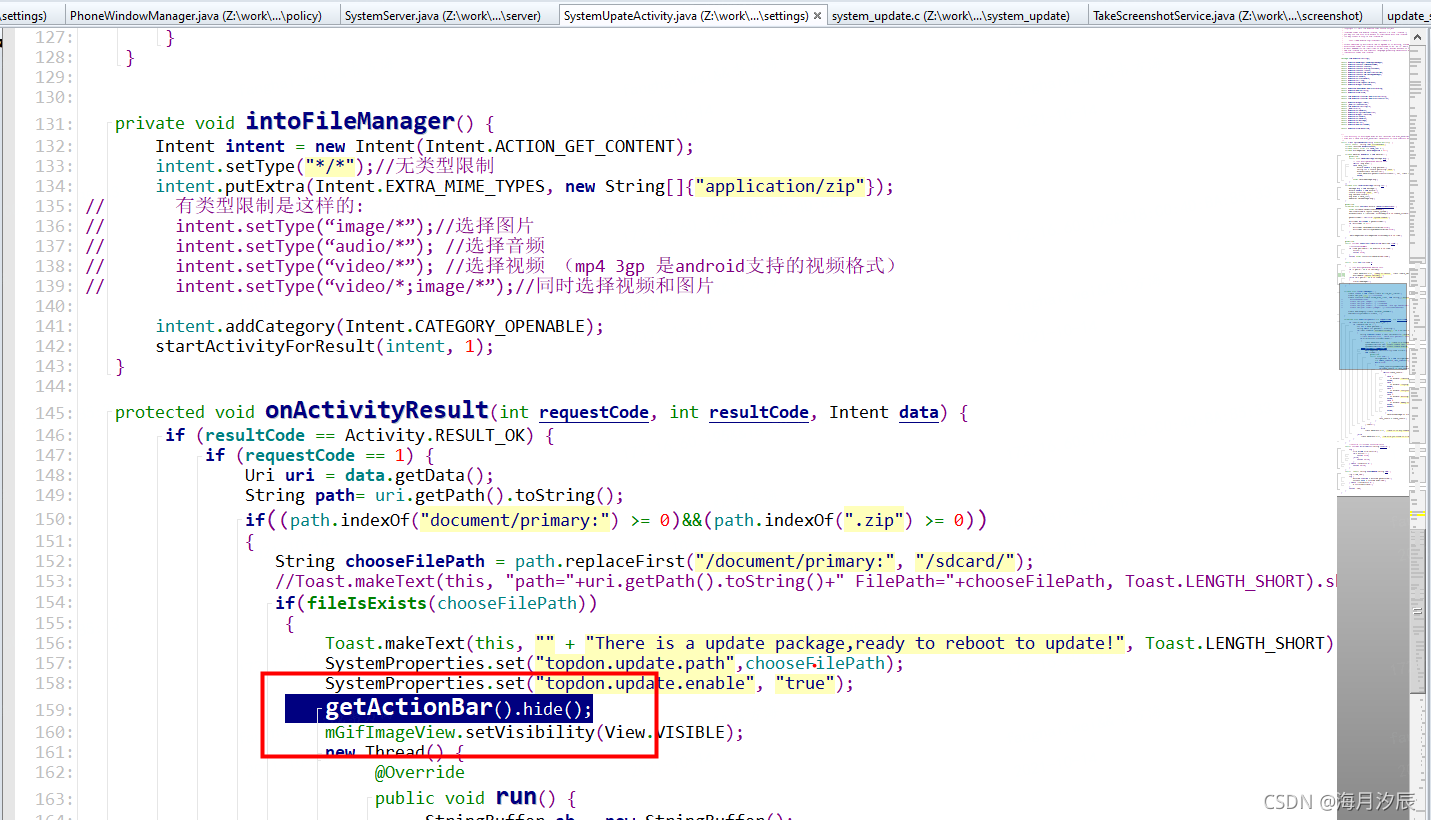Viewport: 1431px width, 820px height.
Task: Switch to the PhoneWindowManager.java tab
Action: coord(194,16)
